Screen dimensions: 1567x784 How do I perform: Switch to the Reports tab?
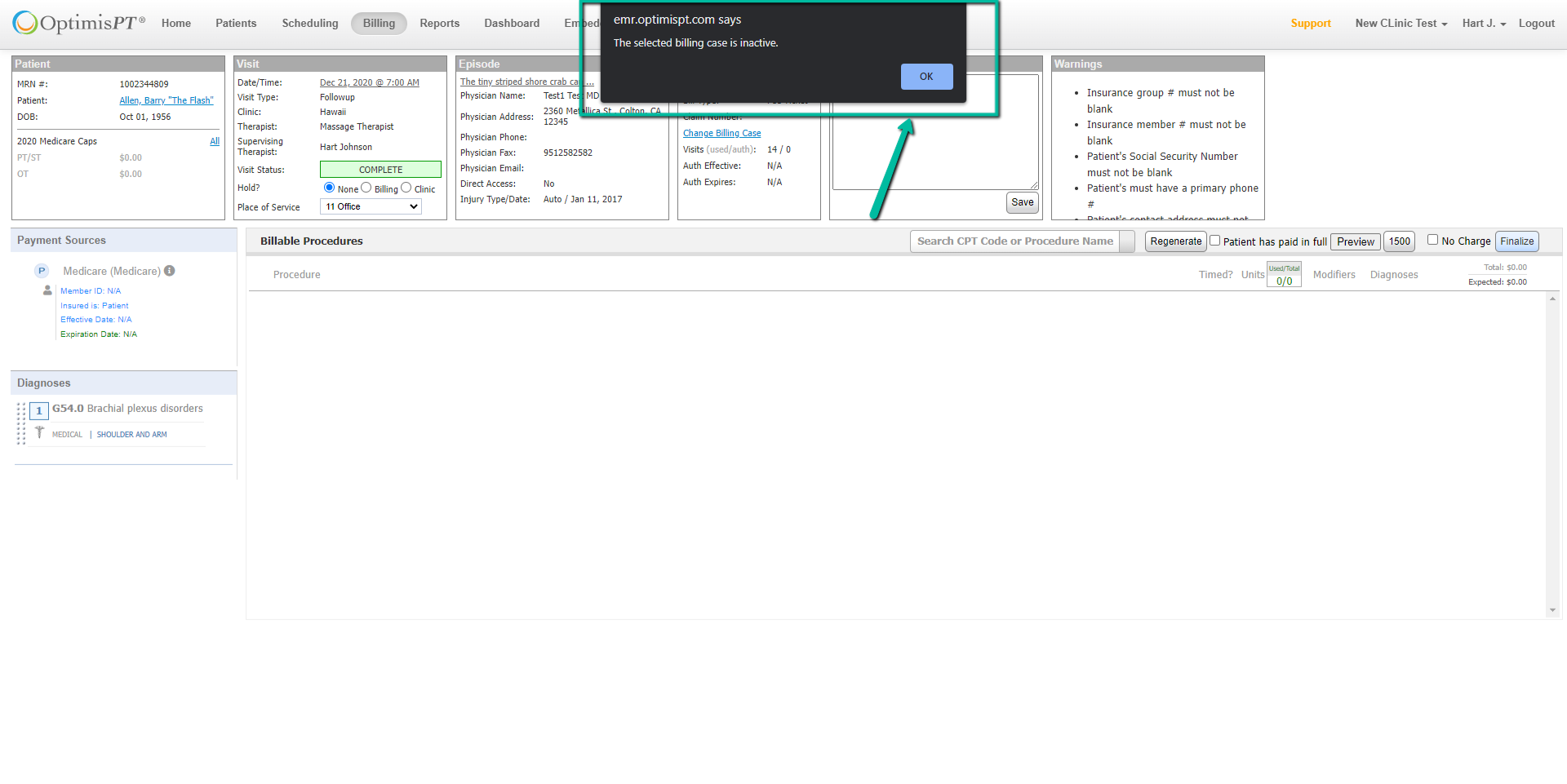click(439, 23)
